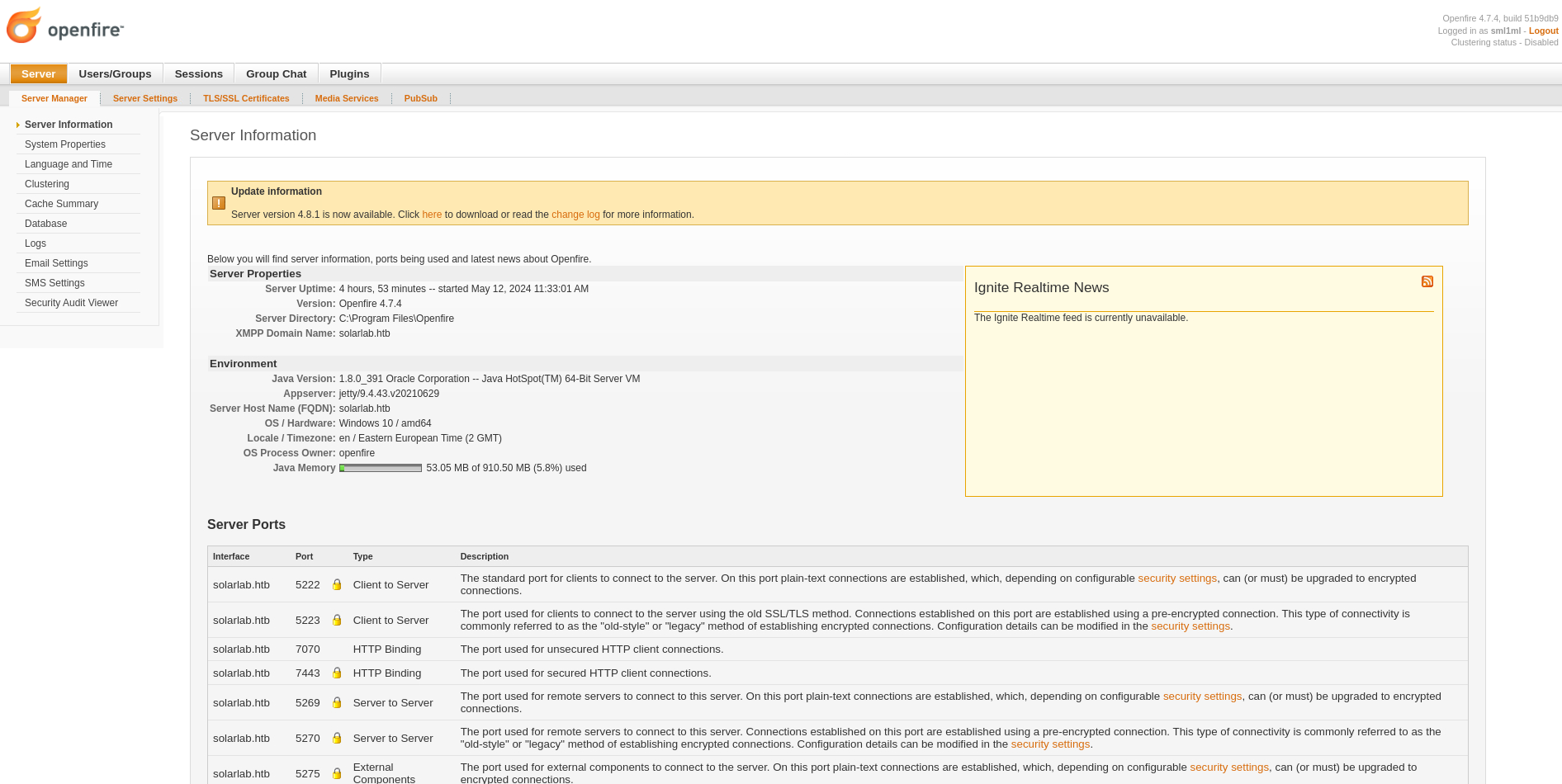Select the Server Manager subtab
This screenshot has height=784, width=1562.
point(54,98)
